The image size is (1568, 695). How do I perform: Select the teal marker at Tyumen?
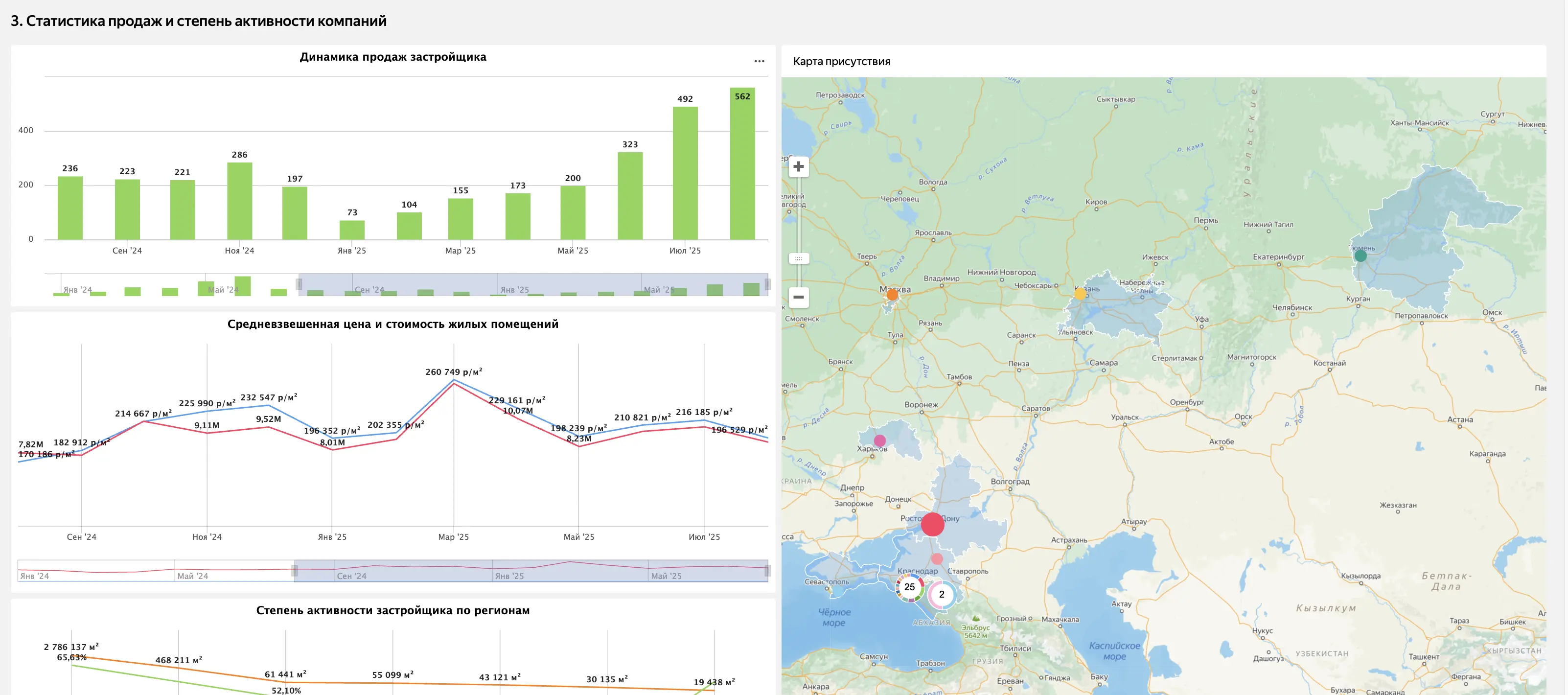click(1360, 256)
